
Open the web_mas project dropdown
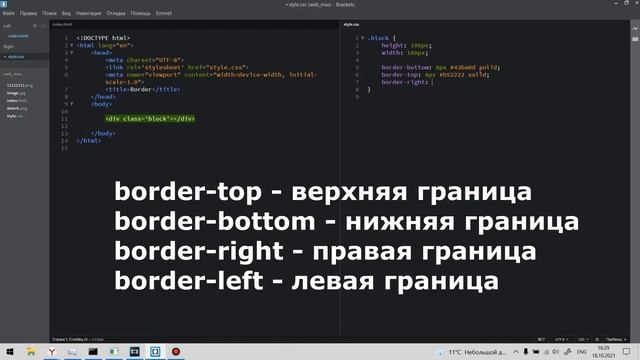(13, 74)
